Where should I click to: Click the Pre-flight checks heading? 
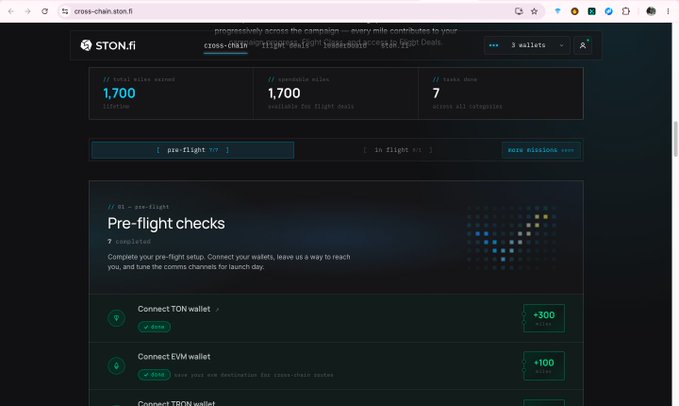pos(166,223)
